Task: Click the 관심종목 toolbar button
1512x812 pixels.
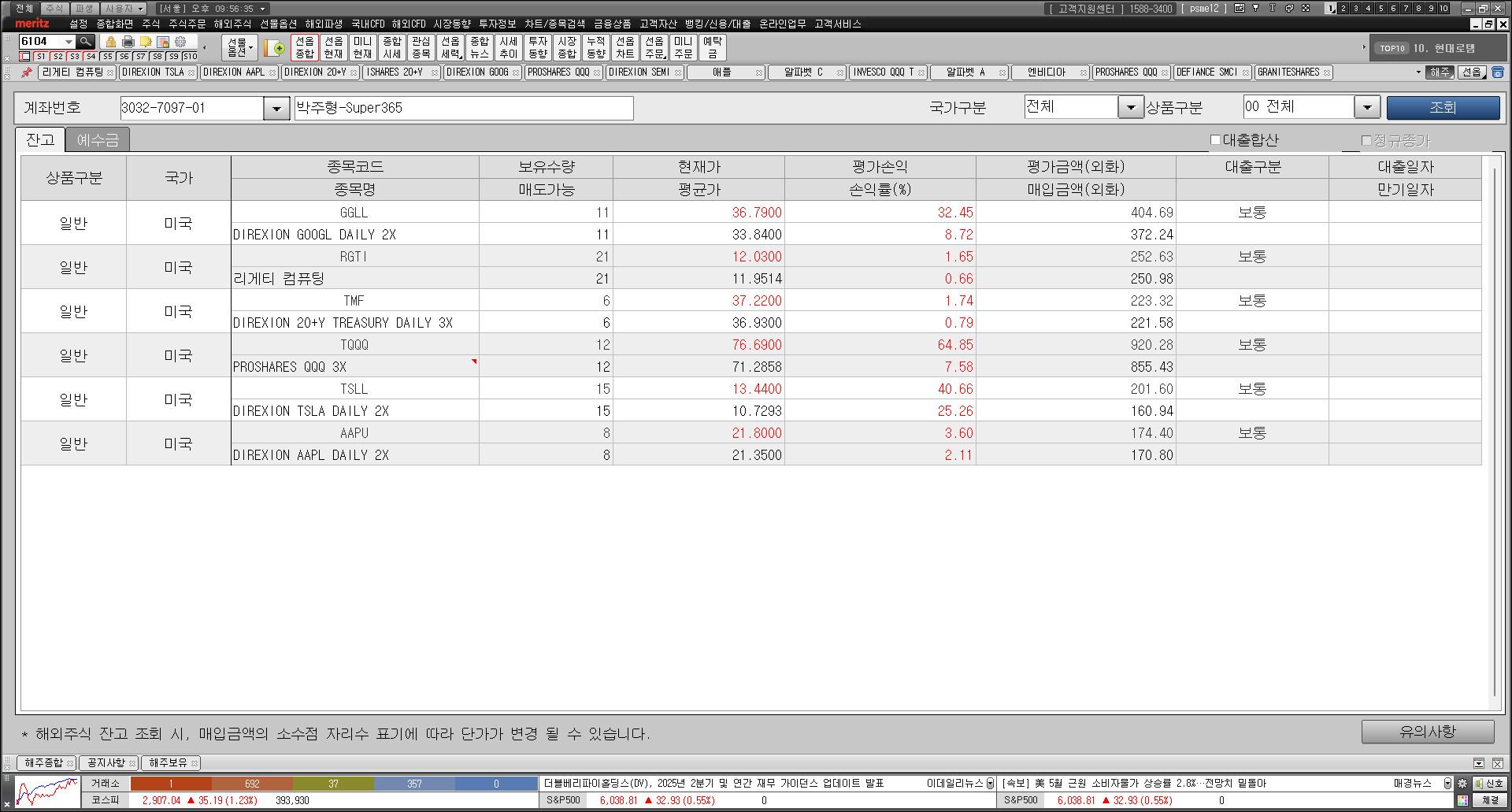Action: coord(421,47)
